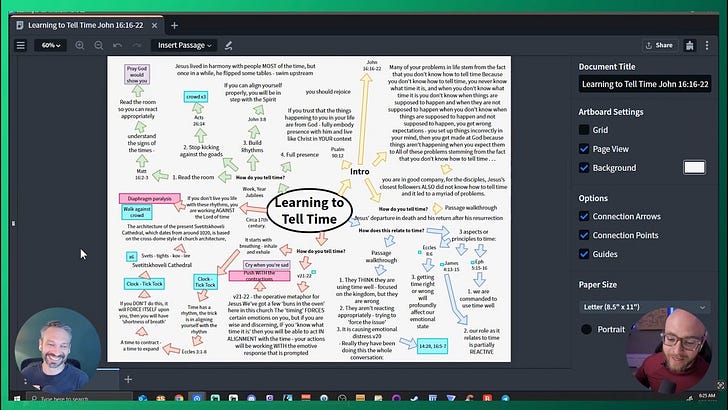Redo the last undone action
The width and height of the screenshot is (728, 410).
click(136, 46)
